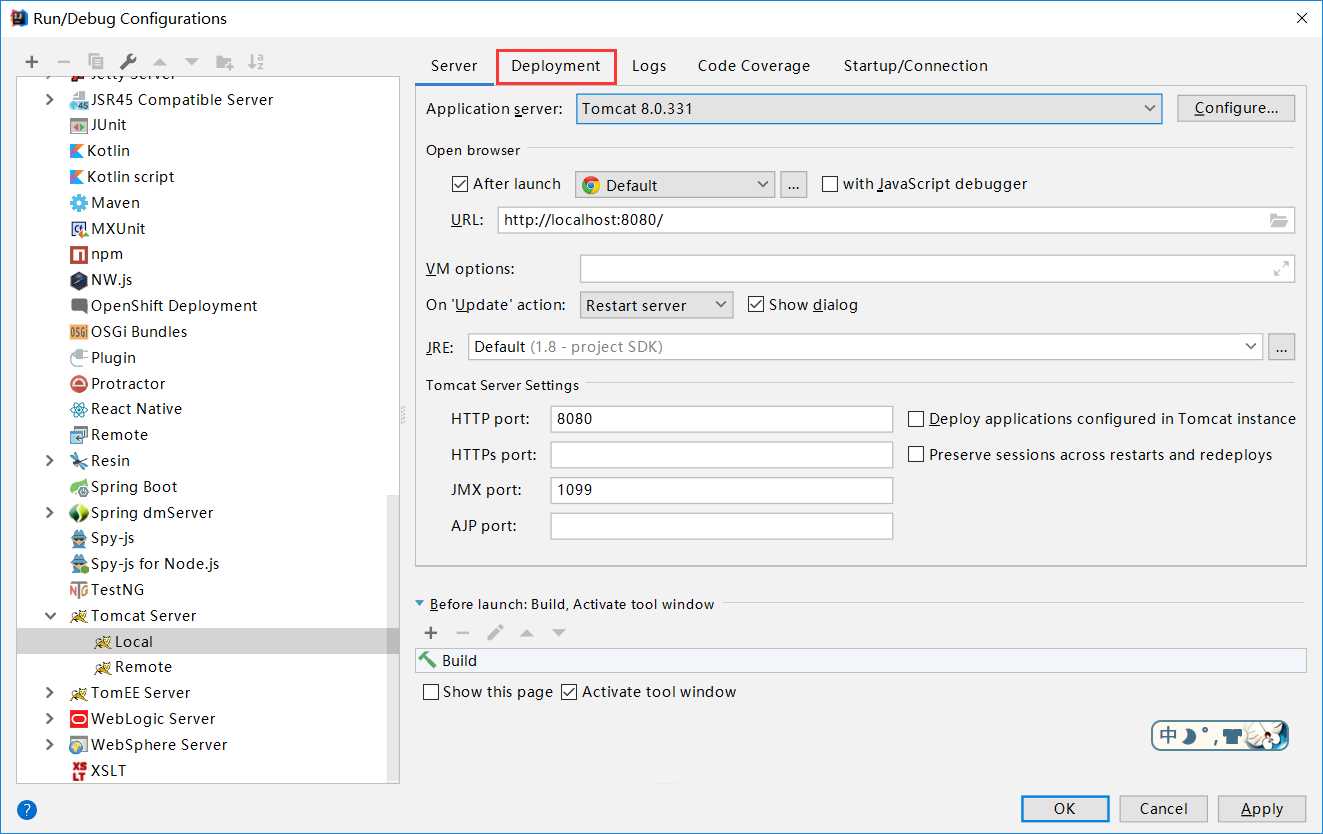Expand the JSR45 Compatible Server node
The image size is (1323, 834).
tap(50, 100)
